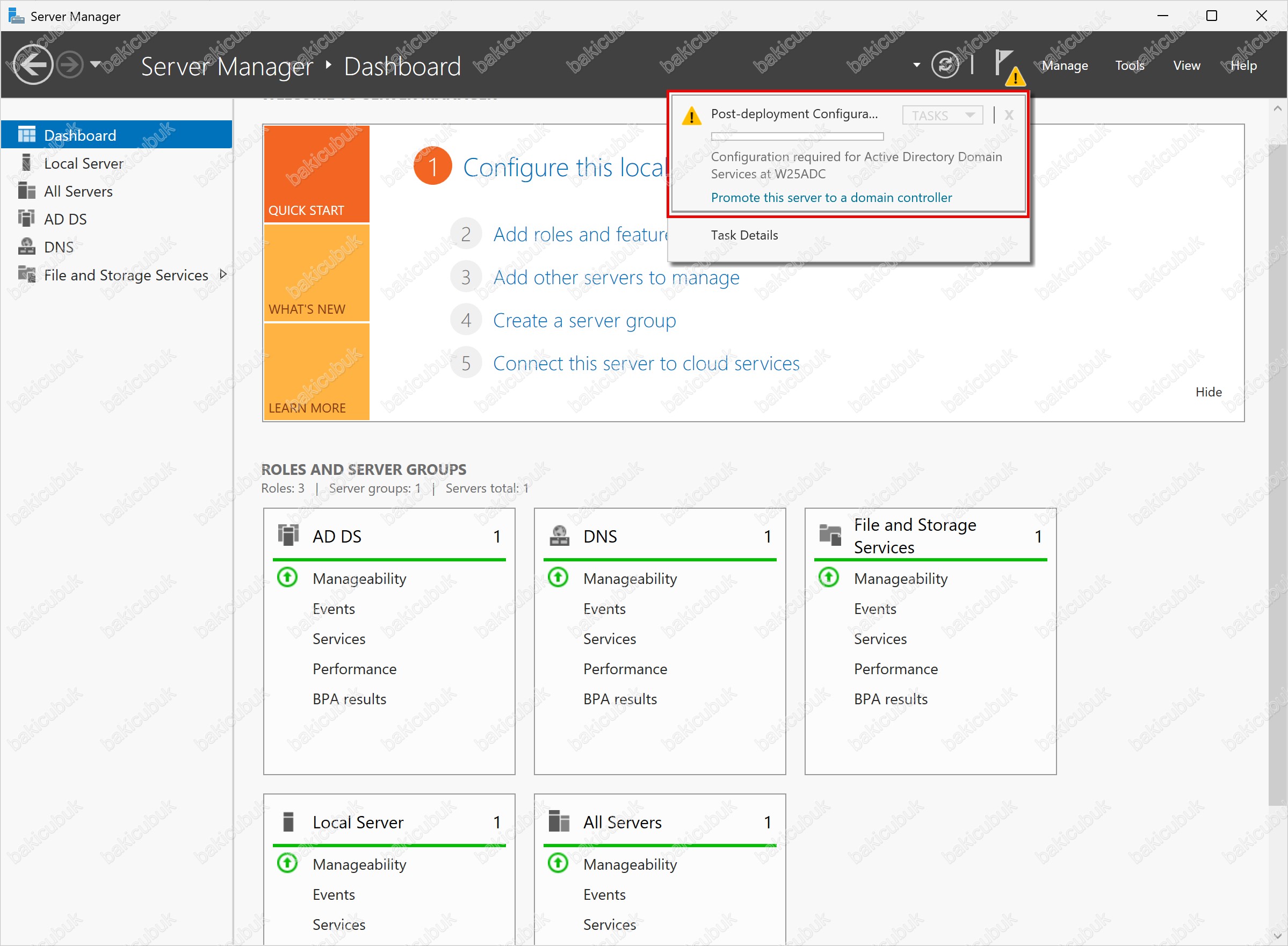The width and height of the screenshot is (1288, 946).
Task: Open the Manage menu
Action: click(1065, 66)
